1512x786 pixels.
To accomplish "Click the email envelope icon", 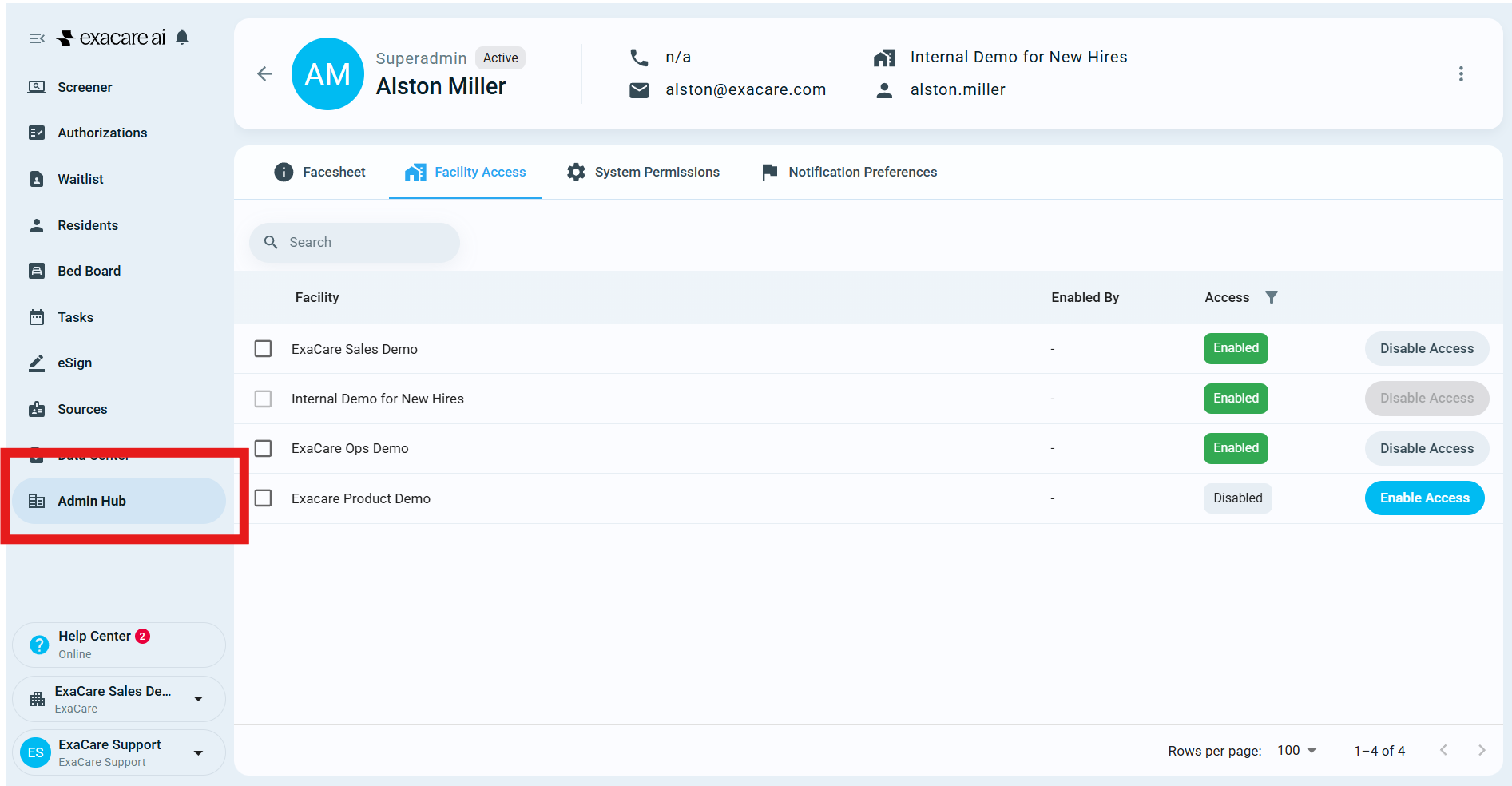I will pos(639,90).
